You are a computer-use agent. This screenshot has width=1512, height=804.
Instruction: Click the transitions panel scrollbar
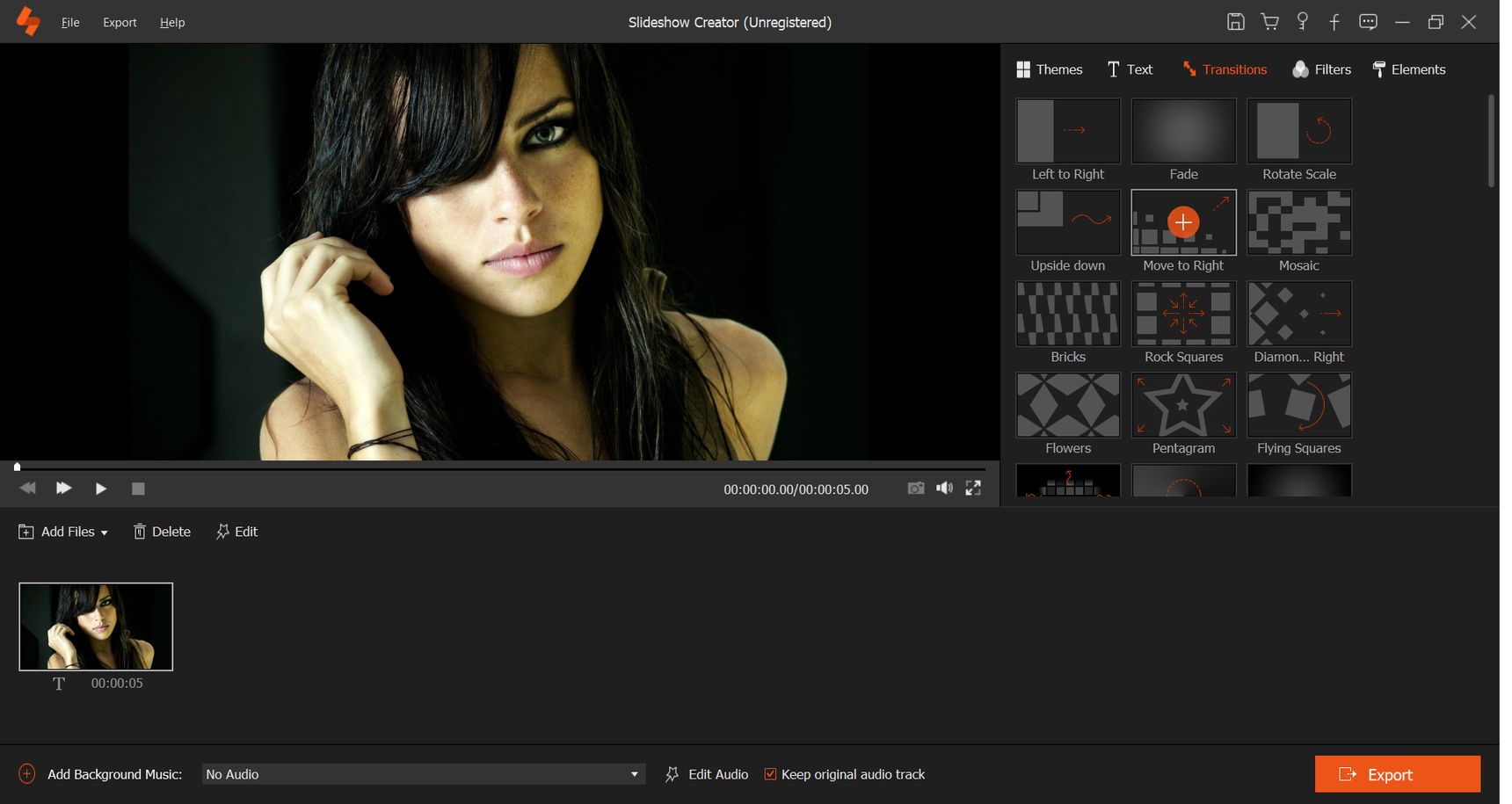click(1491, 141)
